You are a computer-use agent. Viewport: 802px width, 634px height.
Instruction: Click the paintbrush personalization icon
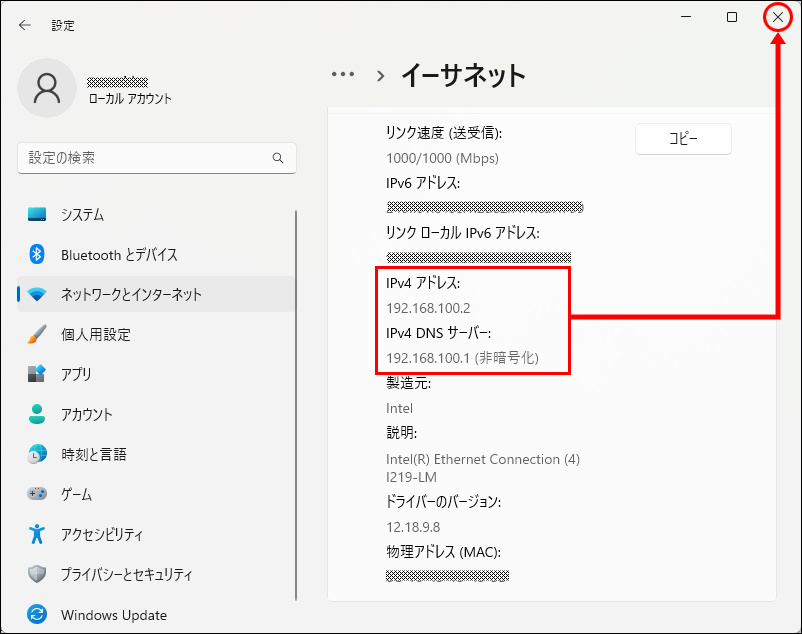click(x=37, y=335)
